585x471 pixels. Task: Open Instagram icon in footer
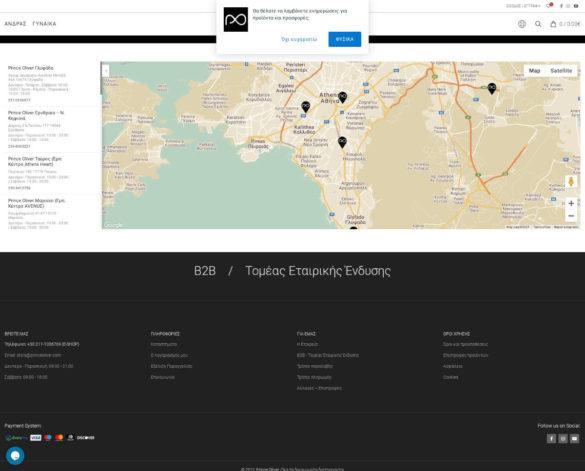tap(563, 439)
